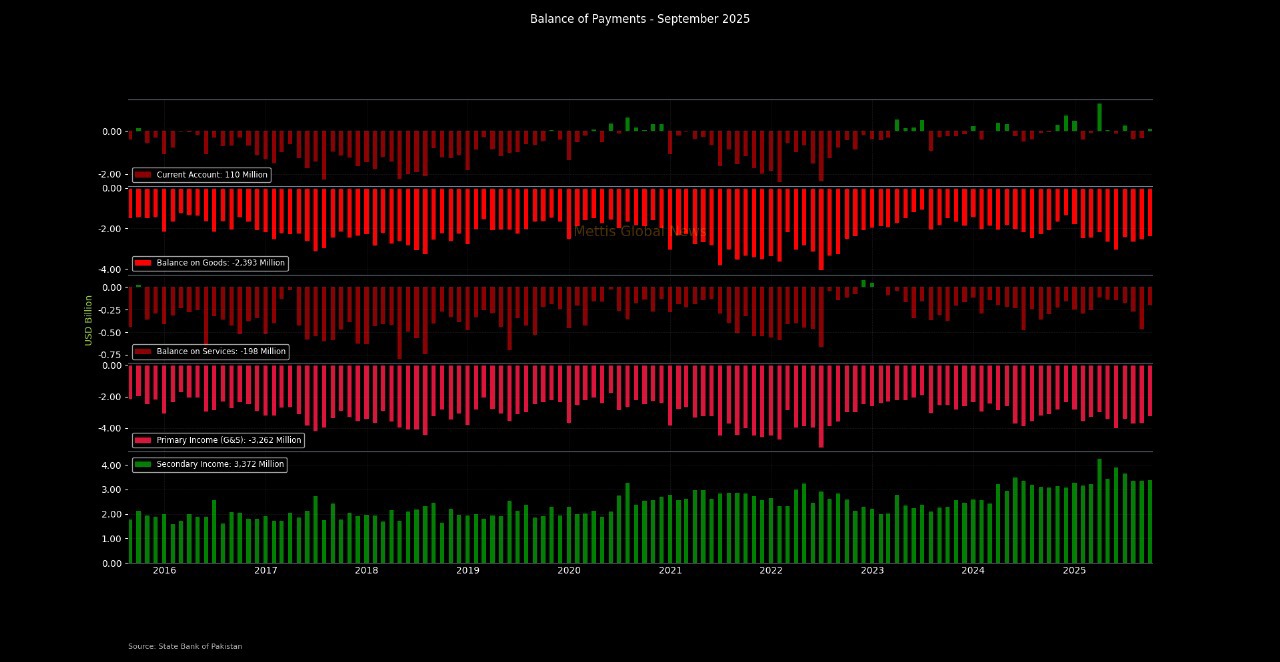Viewport: 1280px width, 662px height.
Task: Select the 2025 x-axis year label
Action: 1074,571
